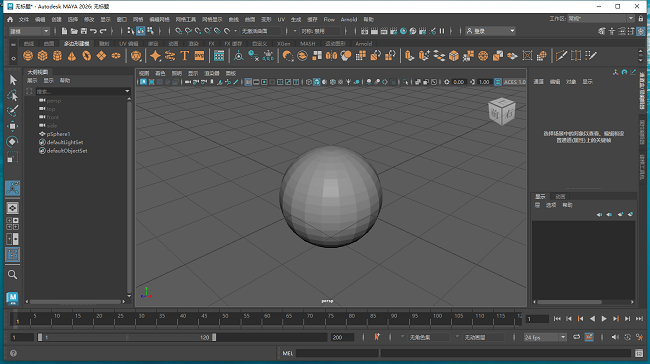Open the outliner search filter dropdown arrow
Image resolution: width=650 pixels, height=364 pixels.
(127, 91)
